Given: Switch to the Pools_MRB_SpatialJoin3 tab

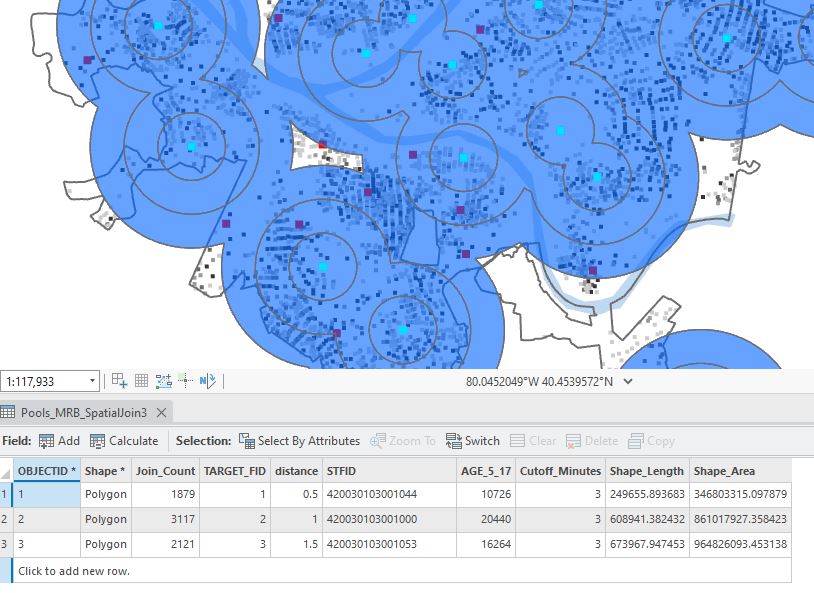Looking at the screenshot, I should [85, 410].
